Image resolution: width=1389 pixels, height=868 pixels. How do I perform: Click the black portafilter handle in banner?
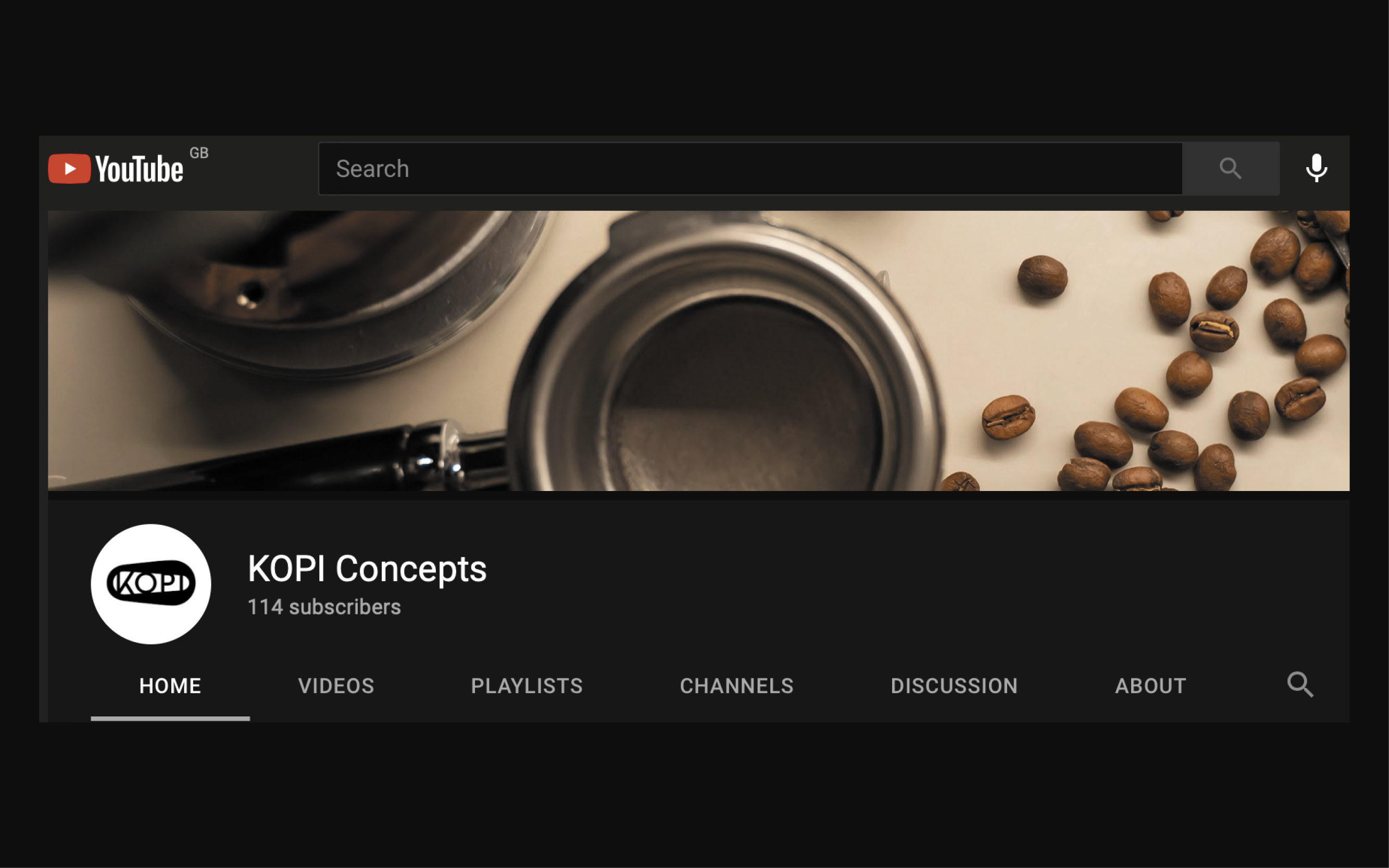(276, 459)
